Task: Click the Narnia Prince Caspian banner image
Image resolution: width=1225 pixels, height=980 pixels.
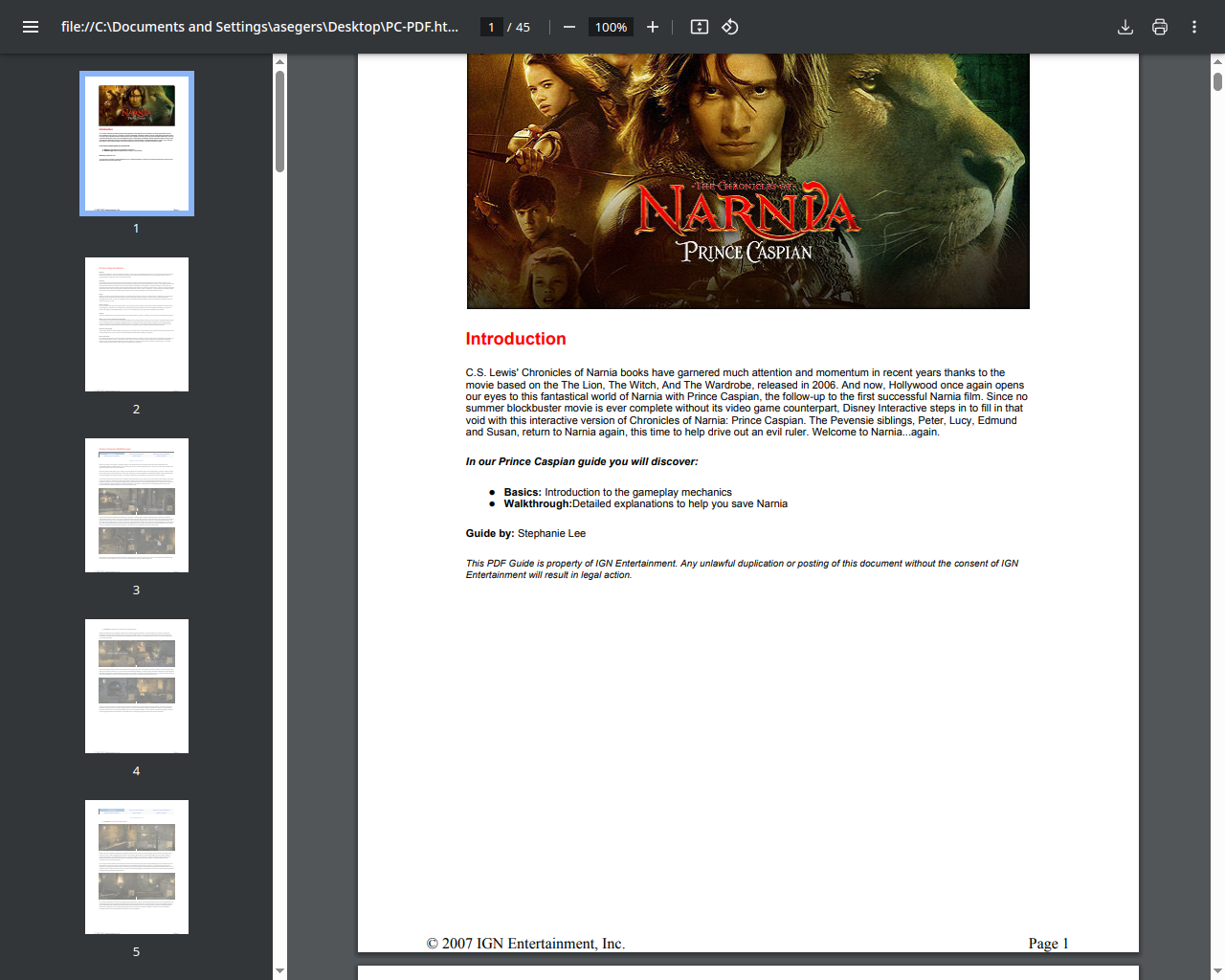Action: click(x=748, y=181)
